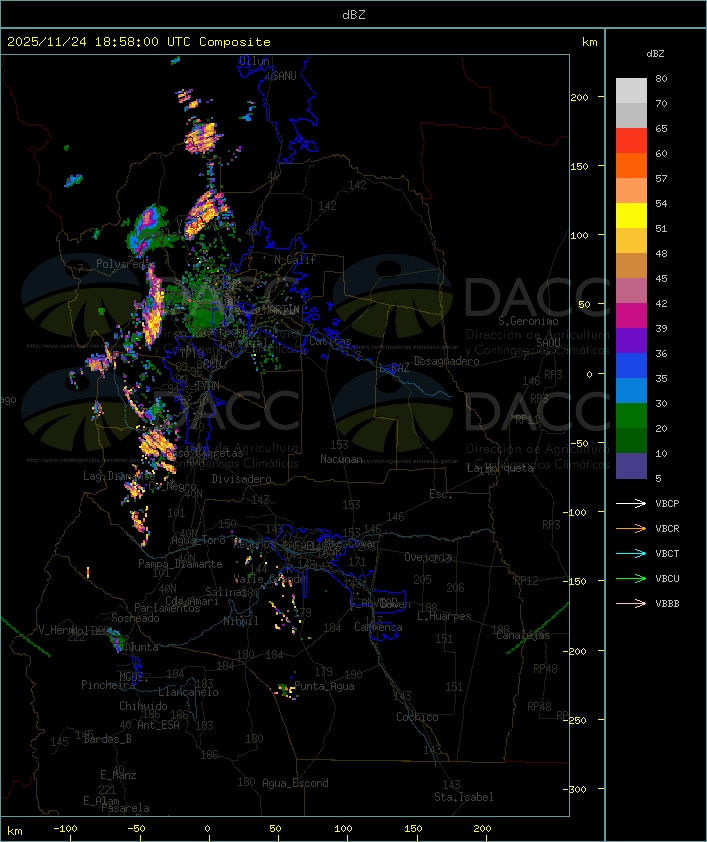Screen dimensions: 707x842
Task: Select the bright yellow 51-54 dBZ swatch
Action: click(631, 215)
